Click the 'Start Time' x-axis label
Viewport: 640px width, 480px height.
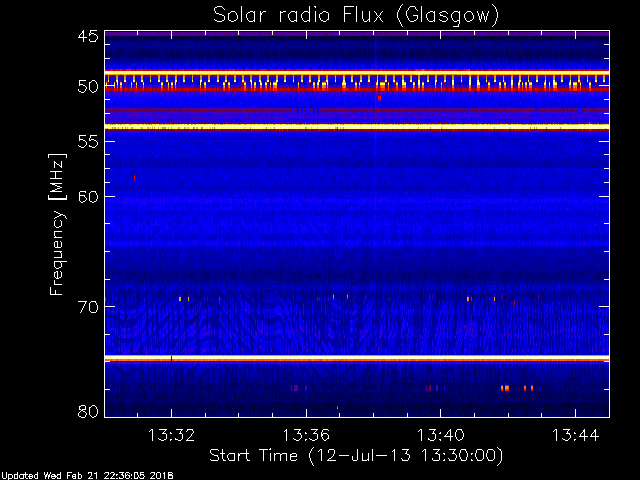355,455
